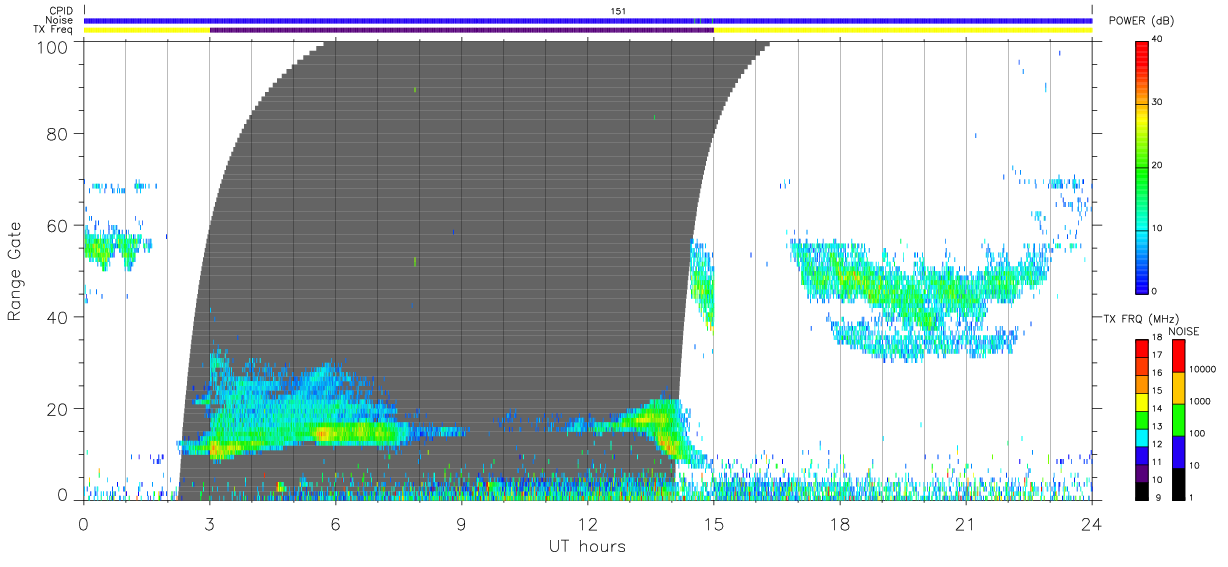Click the blue Noise strip at top
This screenshot has width=1228, height=567.
pyautogui.click(x=588, y=20)
